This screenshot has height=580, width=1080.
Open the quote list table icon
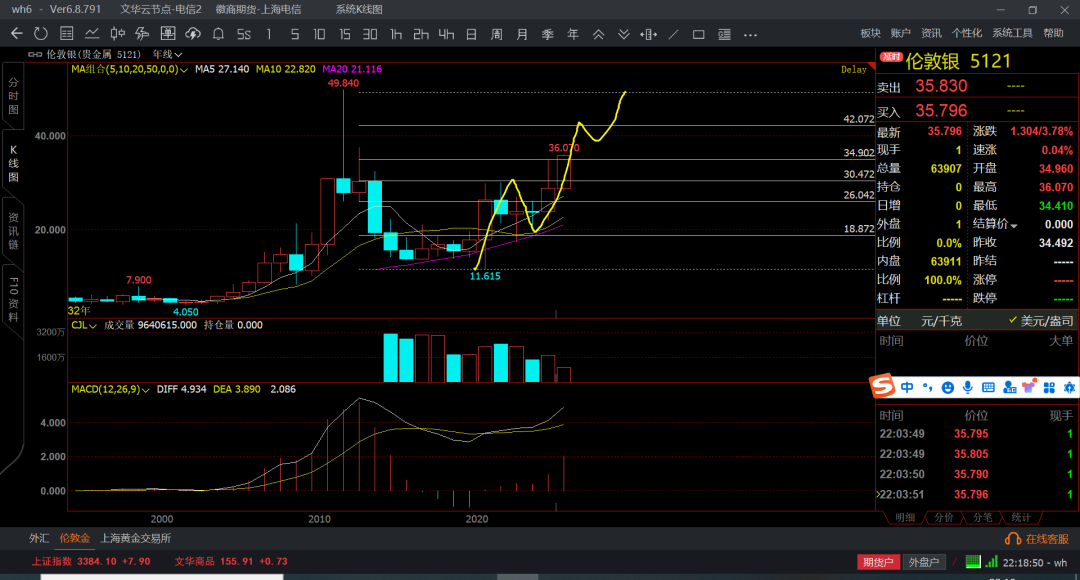tap(67, 34)
